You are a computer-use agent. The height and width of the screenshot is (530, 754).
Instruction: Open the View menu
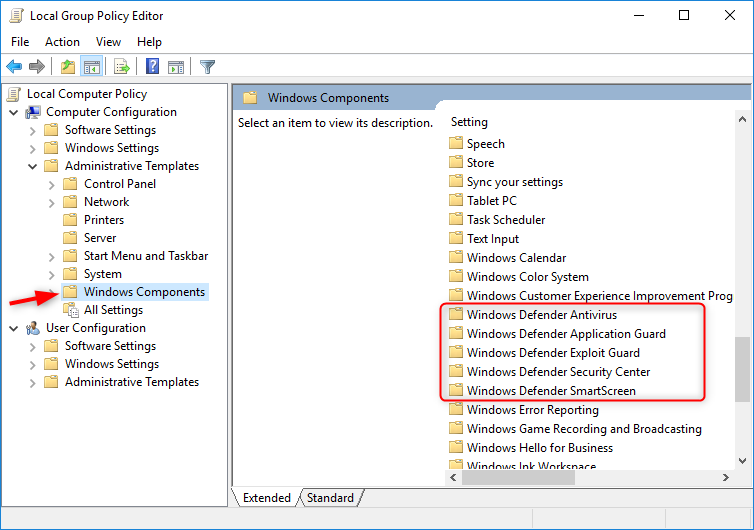[x=108, y=42]
